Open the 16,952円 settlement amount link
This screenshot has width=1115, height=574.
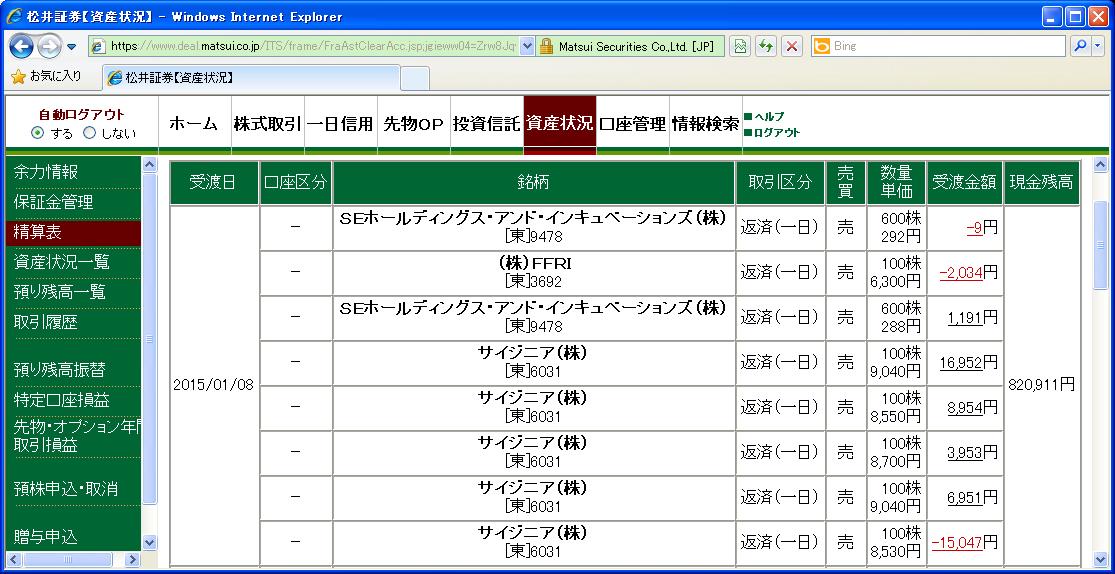pos(961,363)
